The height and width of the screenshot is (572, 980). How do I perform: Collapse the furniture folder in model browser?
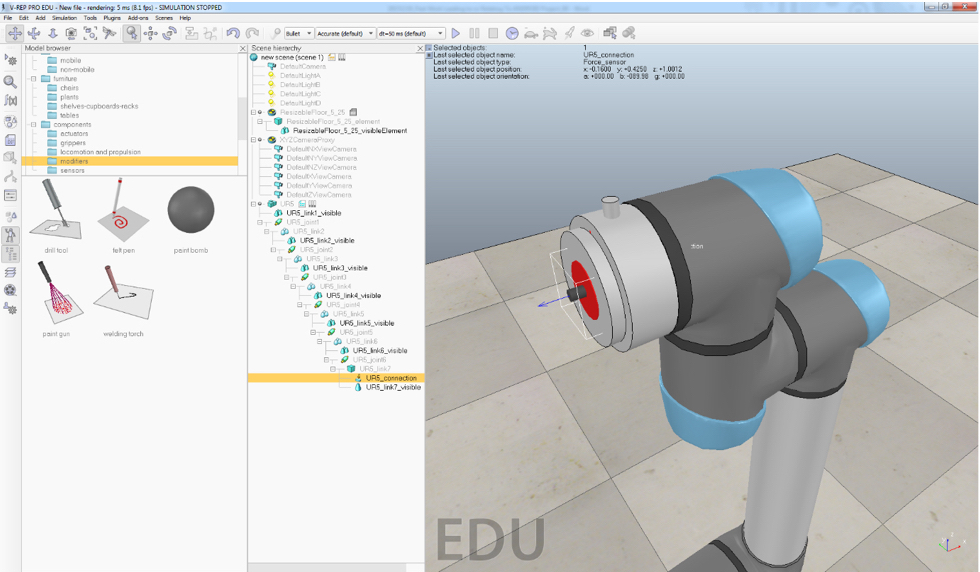point(34,79)
